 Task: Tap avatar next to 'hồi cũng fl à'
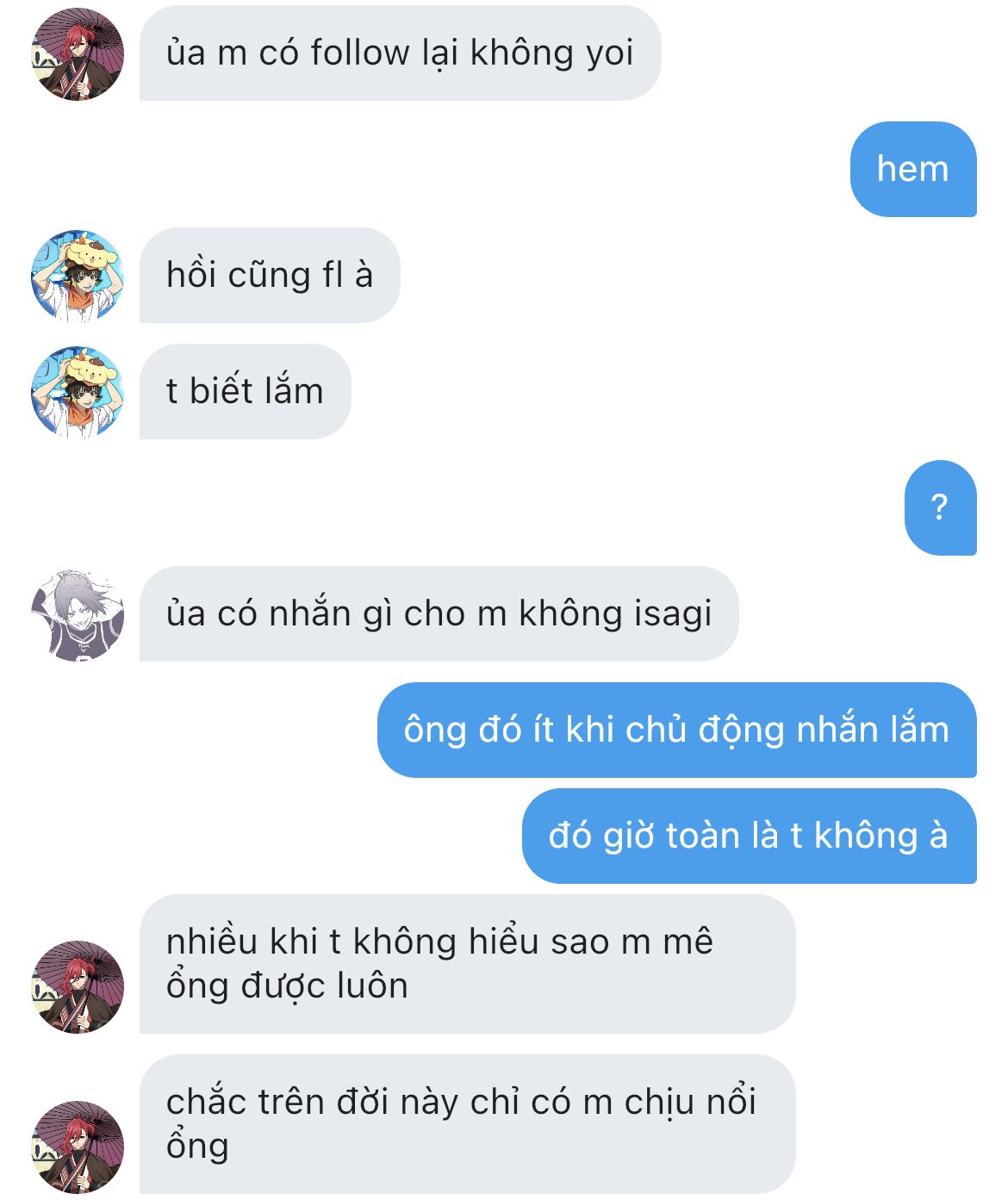pos(78,276)
